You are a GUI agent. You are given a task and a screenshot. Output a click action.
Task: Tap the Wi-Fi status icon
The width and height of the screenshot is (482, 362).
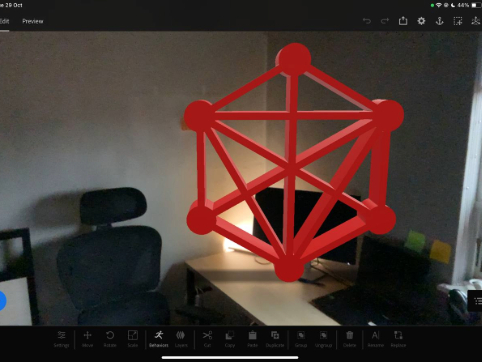click(x=439, y=5)
